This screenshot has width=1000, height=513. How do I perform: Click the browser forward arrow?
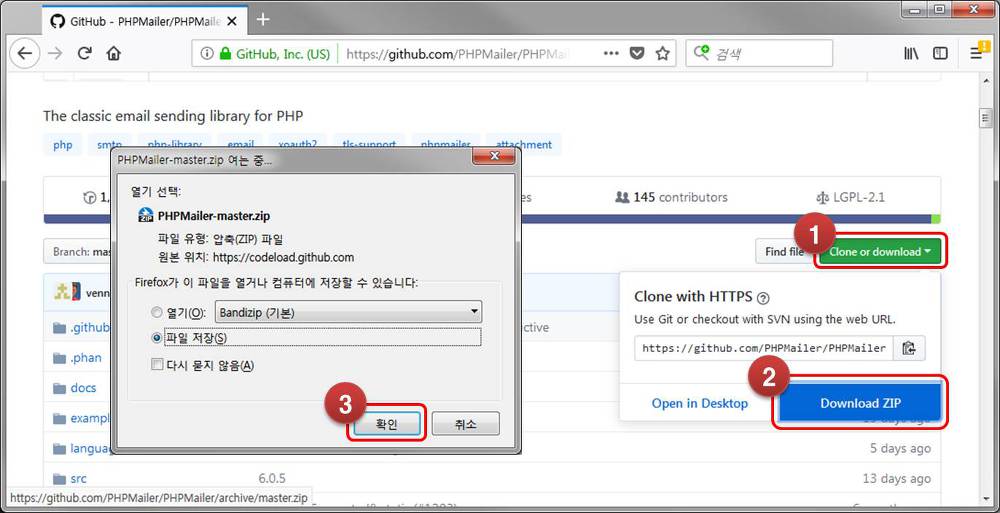click(55, 54)
